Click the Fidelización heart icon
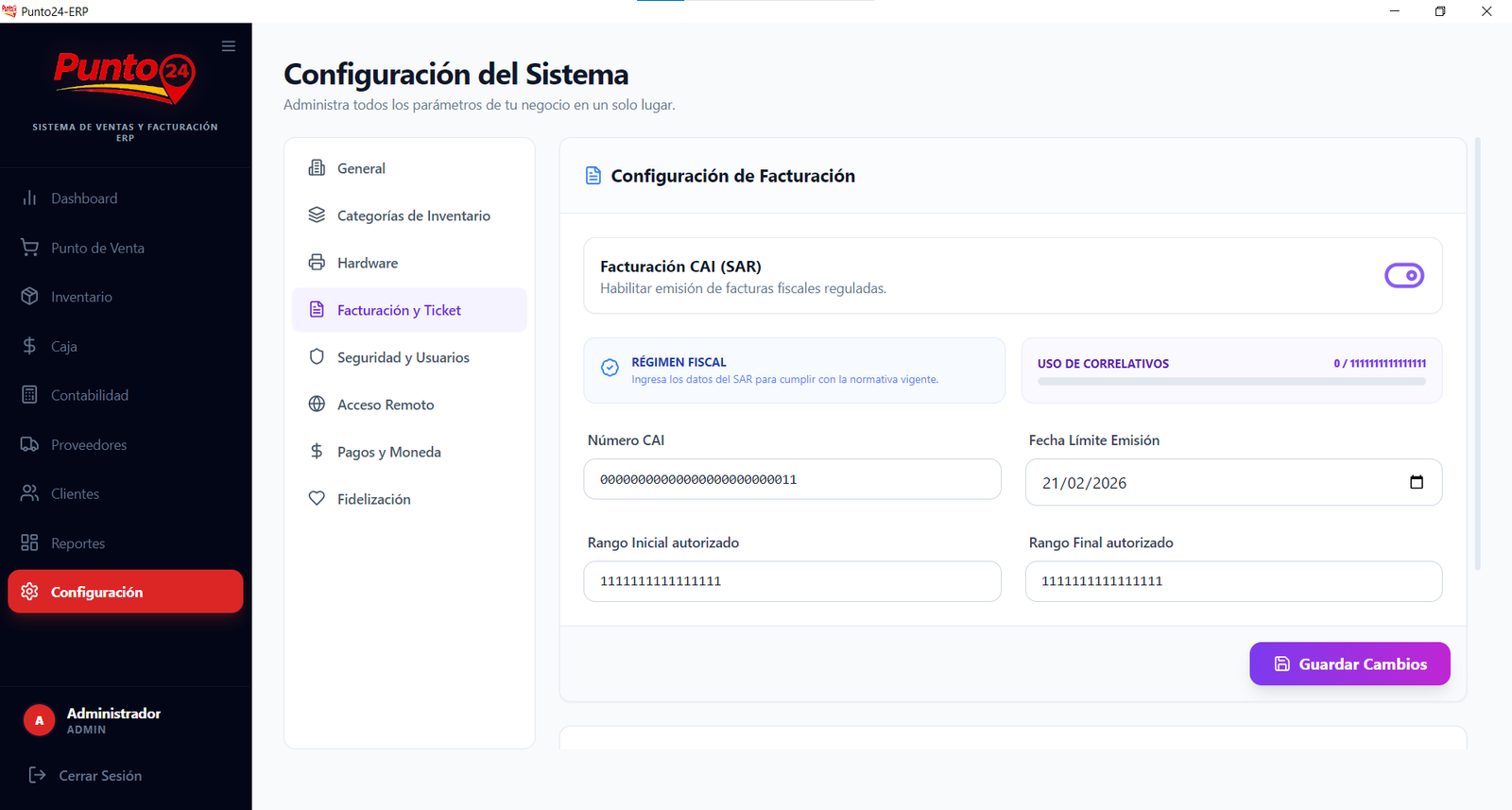The width and height of the screenshot is (1512, 810). point(317,499)
